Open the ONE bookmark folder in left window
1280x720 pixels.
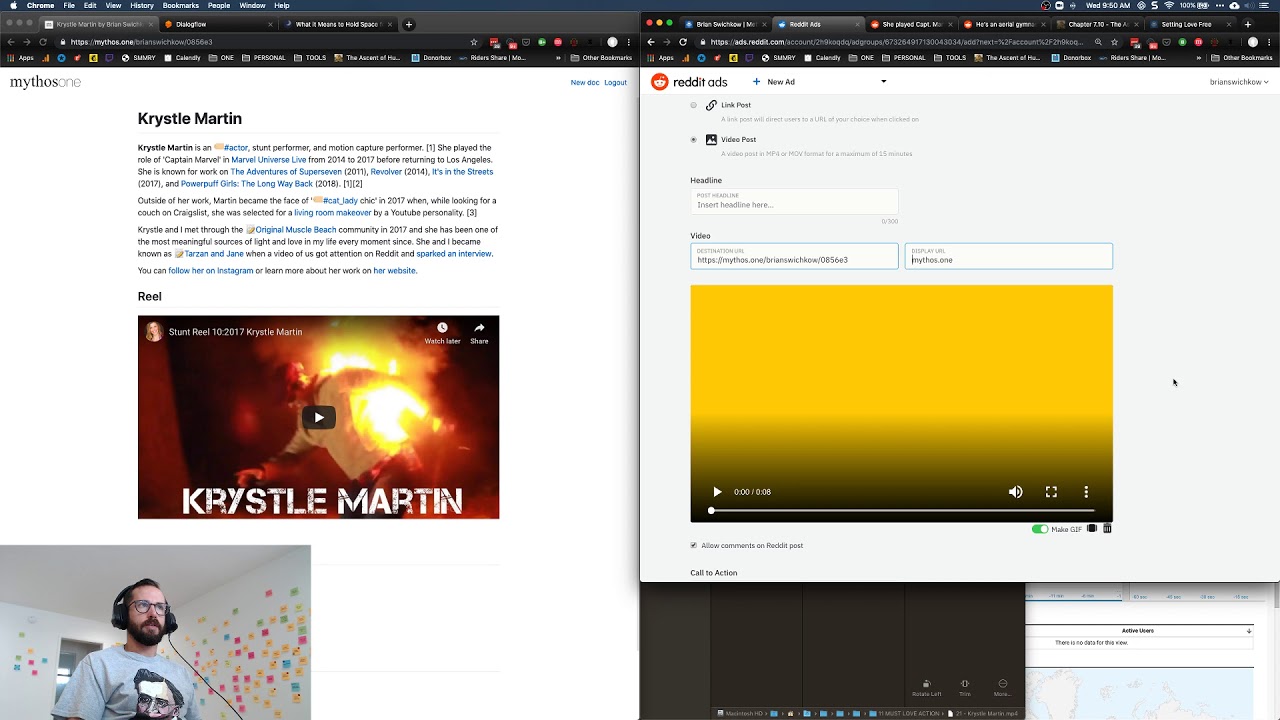click(x=221, y=58)
